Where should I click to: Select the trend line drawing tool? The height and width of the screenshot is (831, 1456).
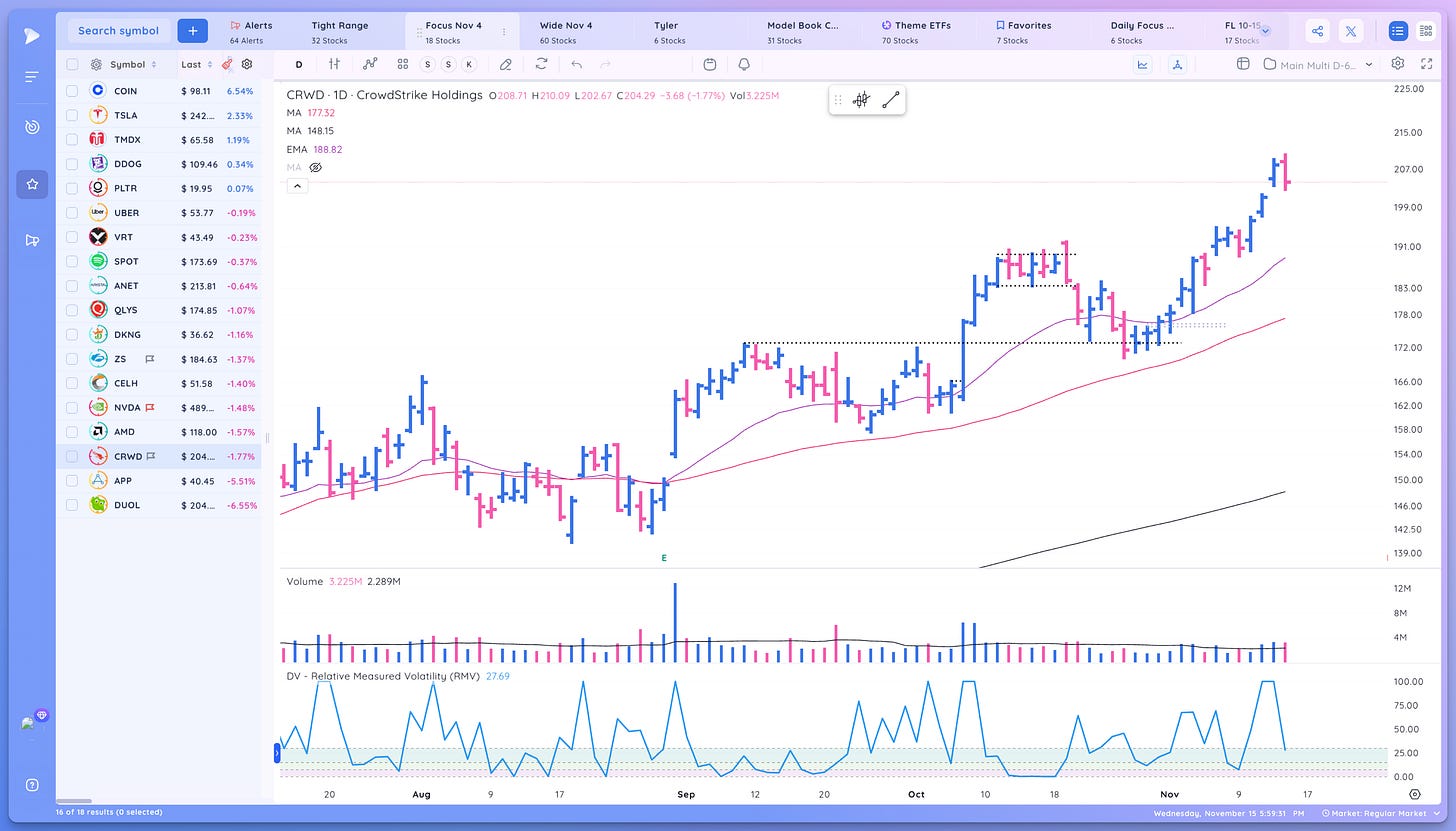click(891, 100)
